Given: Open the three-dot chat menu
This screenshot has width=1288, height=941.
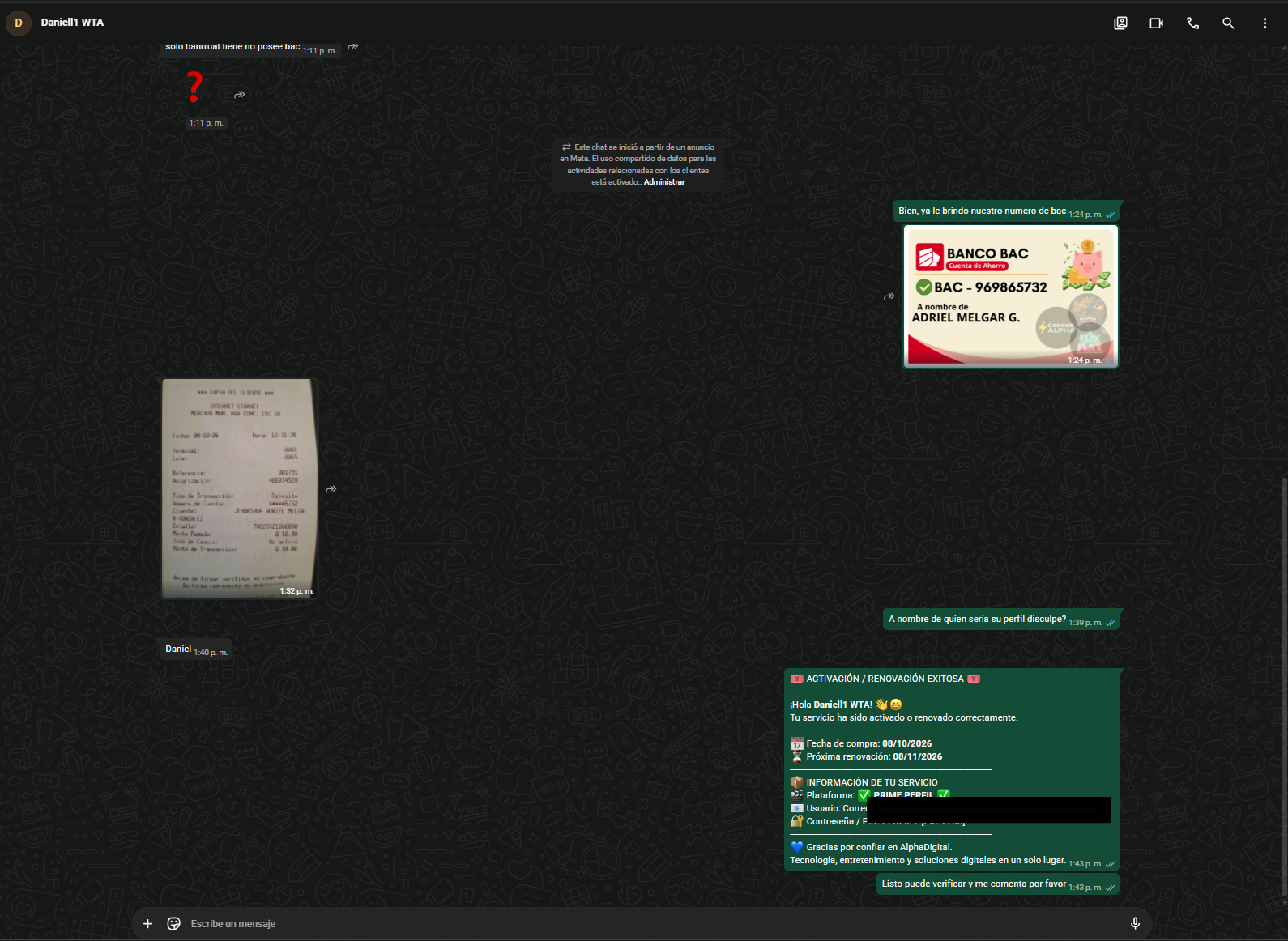Looking at the screenshot, I should point(1265,23).
